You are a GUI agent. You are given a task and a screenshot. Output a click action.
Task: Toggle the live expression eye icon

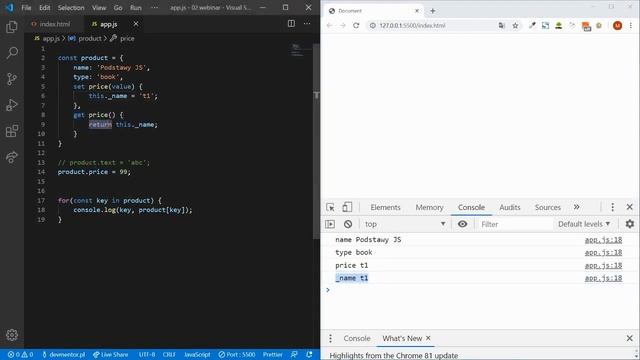point(462,224)
